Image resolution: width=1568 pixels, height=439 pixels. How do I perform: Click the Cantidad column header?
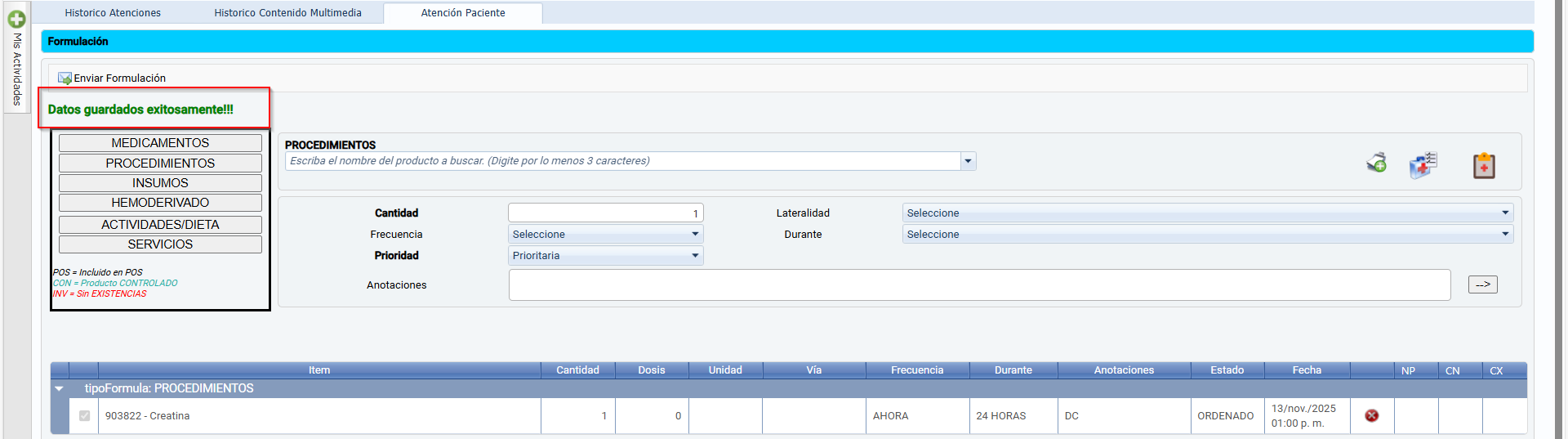[577, 370]
